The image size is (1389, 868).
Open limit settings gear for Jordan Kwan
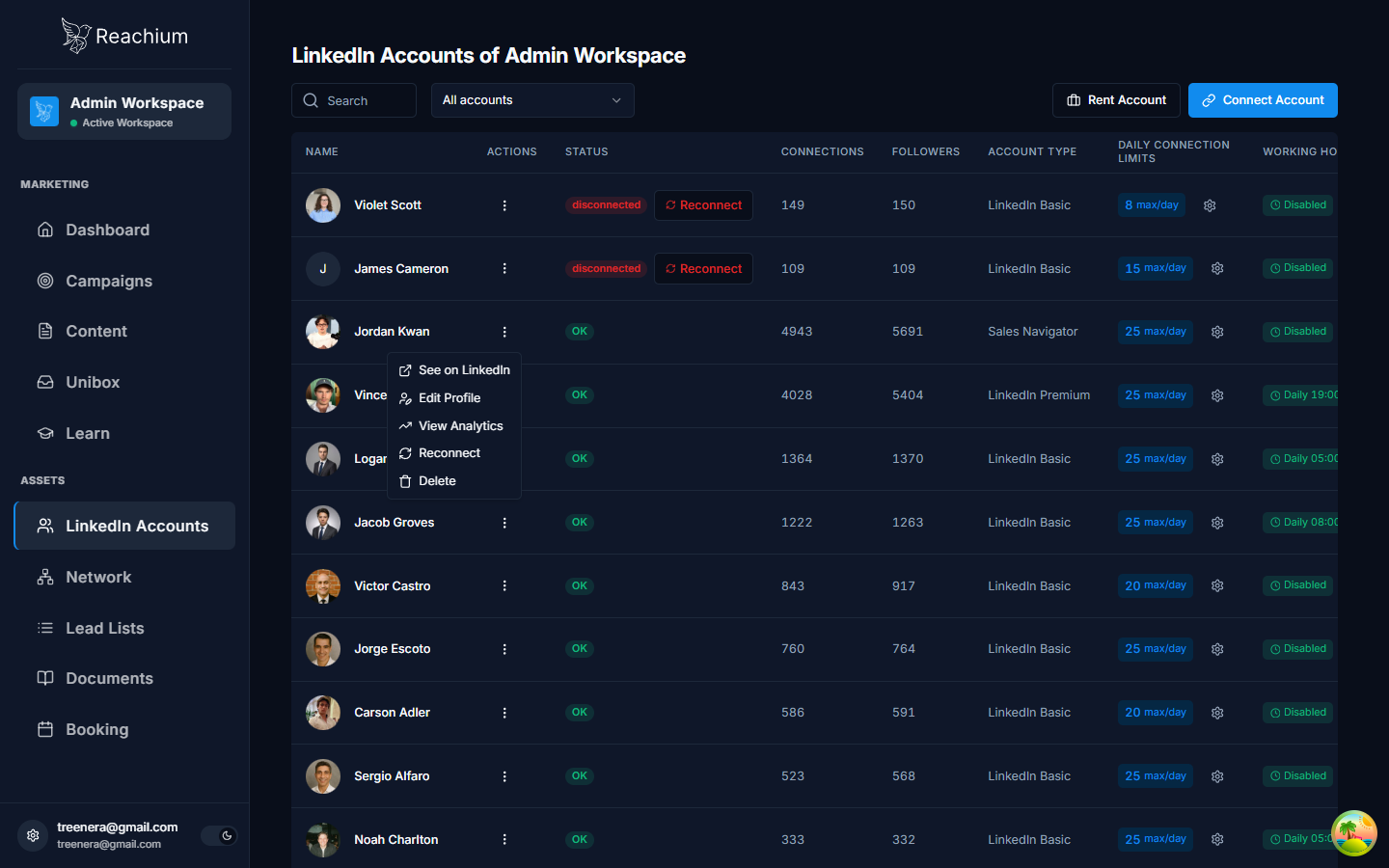1217,332
